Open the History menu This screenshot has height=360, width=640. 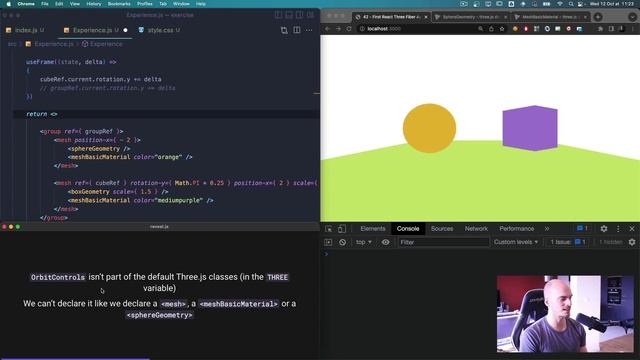tap(93, 4)
